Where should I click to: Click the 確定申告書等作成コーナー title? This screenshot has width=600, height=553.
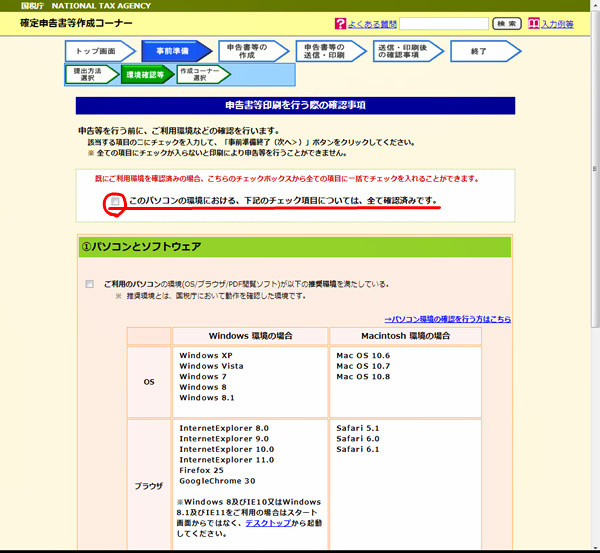pyautogui.click(x=76, y=23)
